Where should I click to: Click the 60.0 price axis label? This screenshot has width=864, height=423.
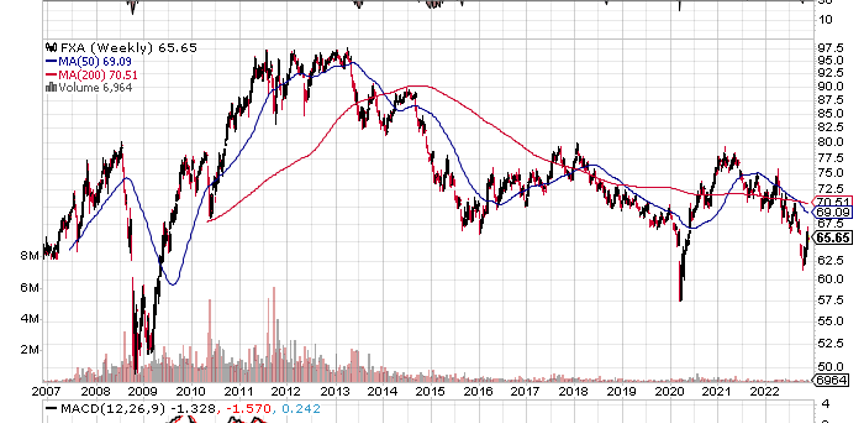tap(830, 279)
